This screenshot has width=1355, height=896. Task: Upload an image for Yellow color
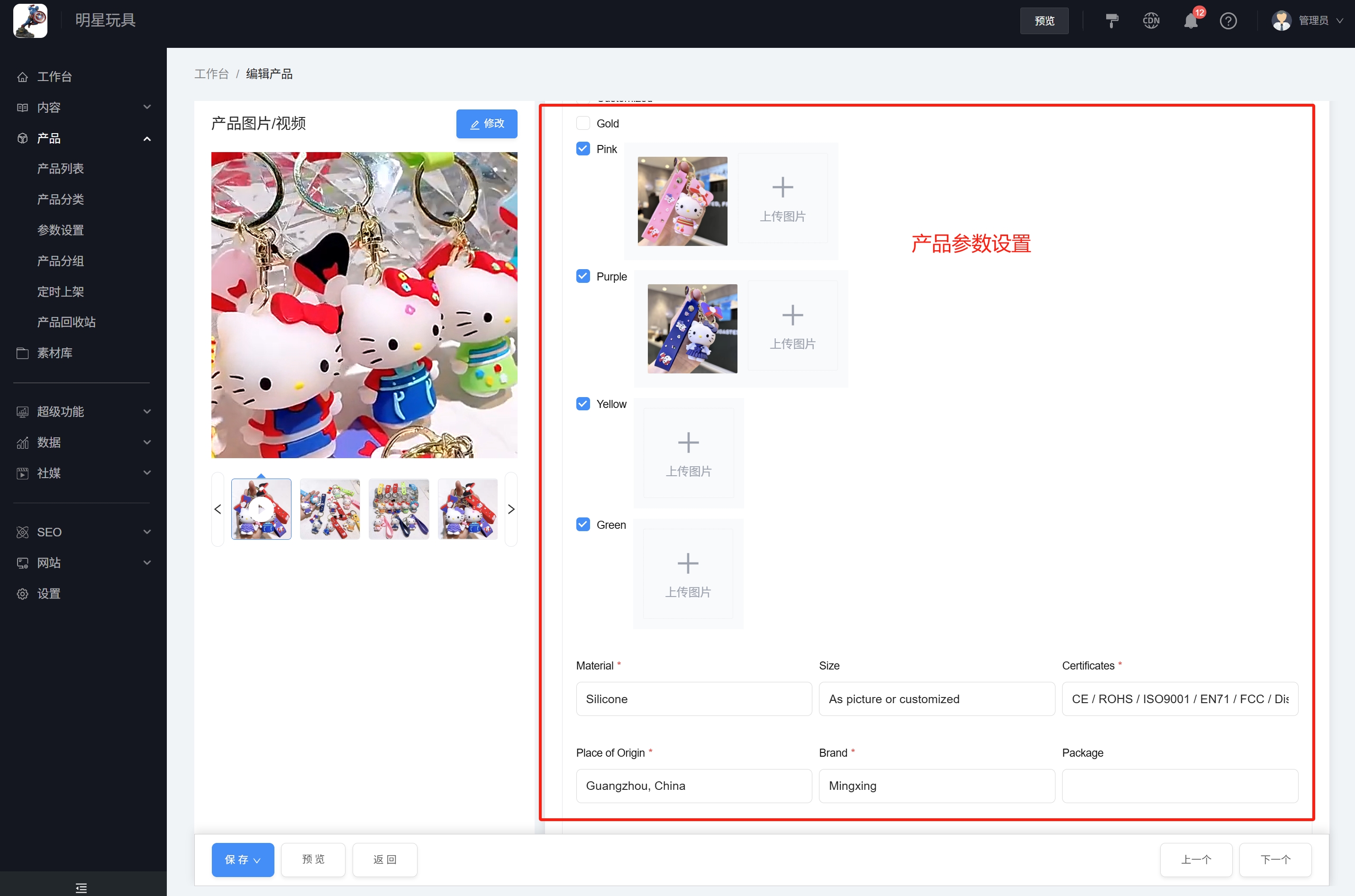[689, 453]
